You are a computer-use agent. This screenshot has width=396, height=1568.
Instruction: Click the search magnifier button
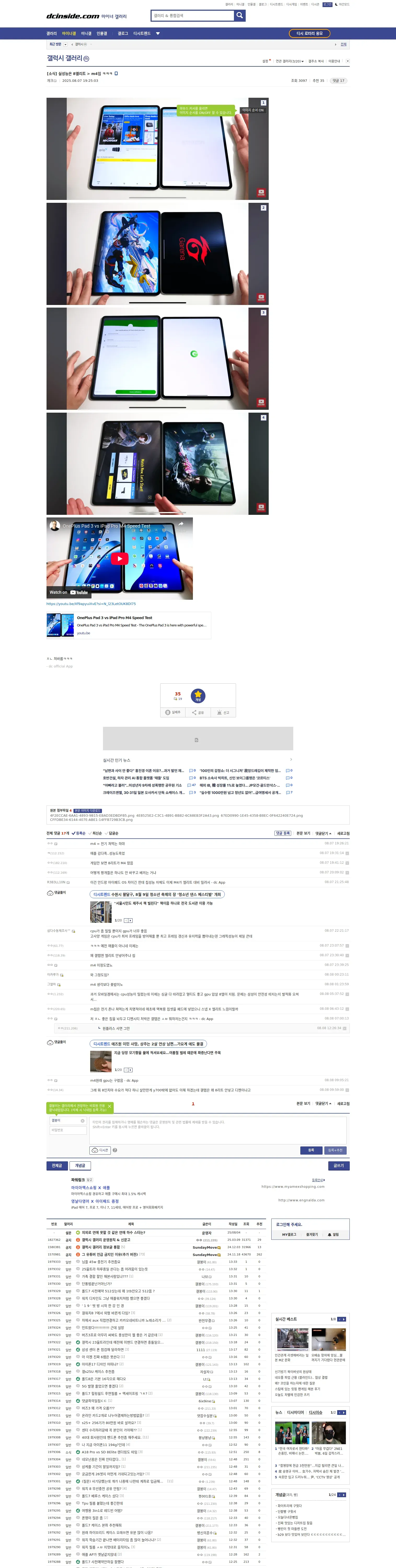click(x=239, y=15)
